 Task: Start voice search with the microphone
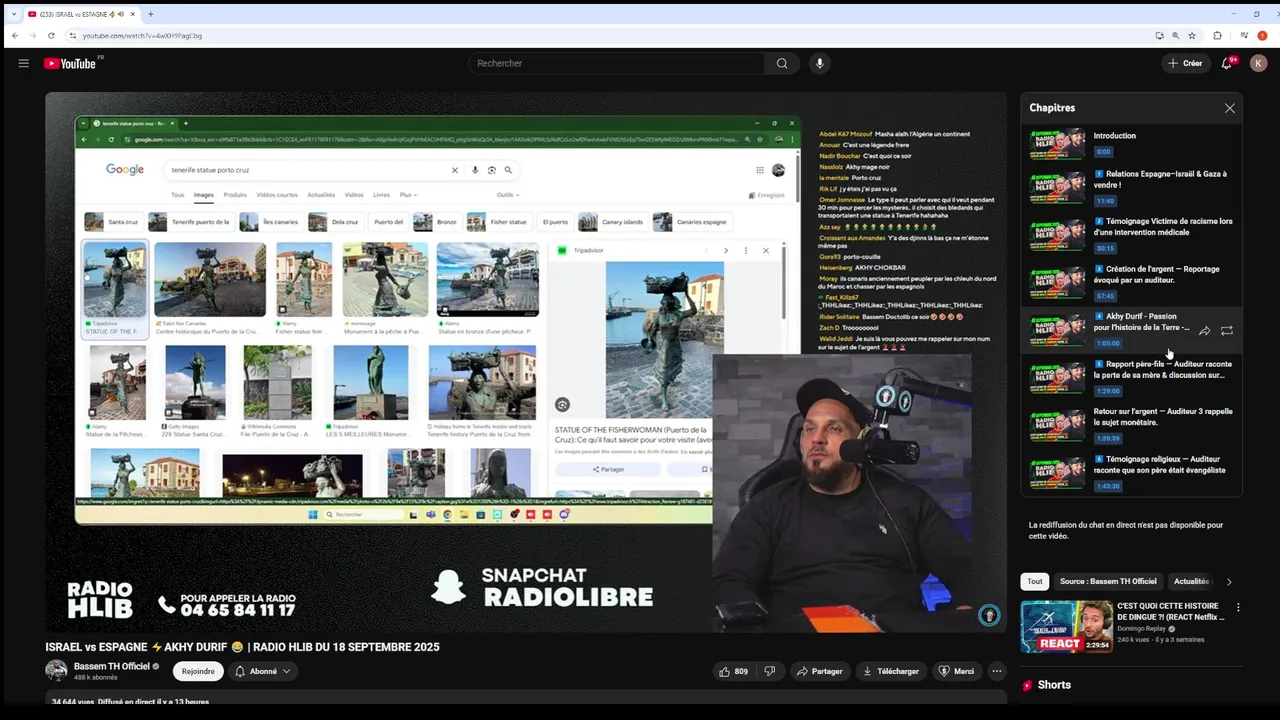click(820, 63)
